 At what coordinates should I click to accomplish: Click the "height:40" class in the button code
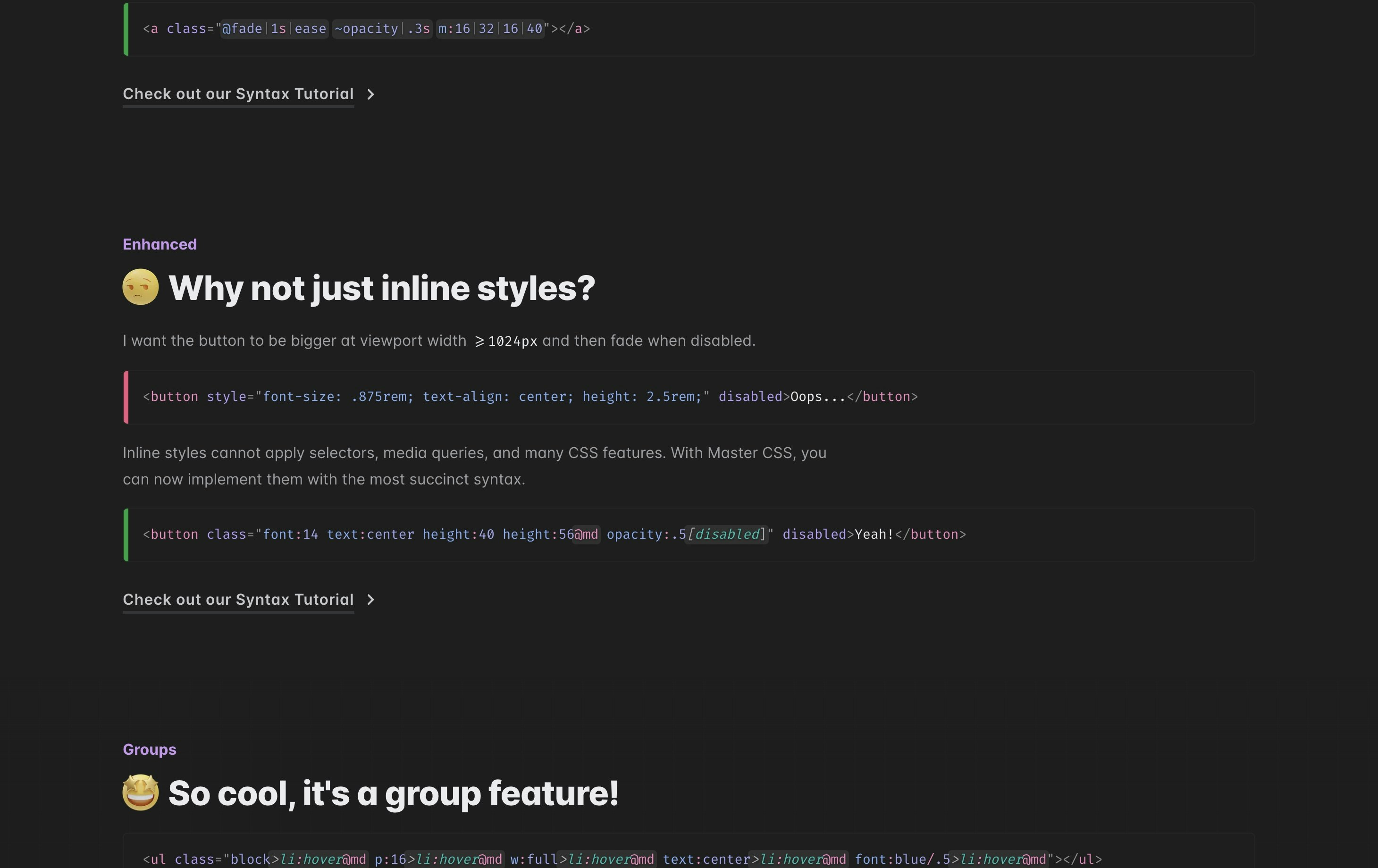[458, 534]
